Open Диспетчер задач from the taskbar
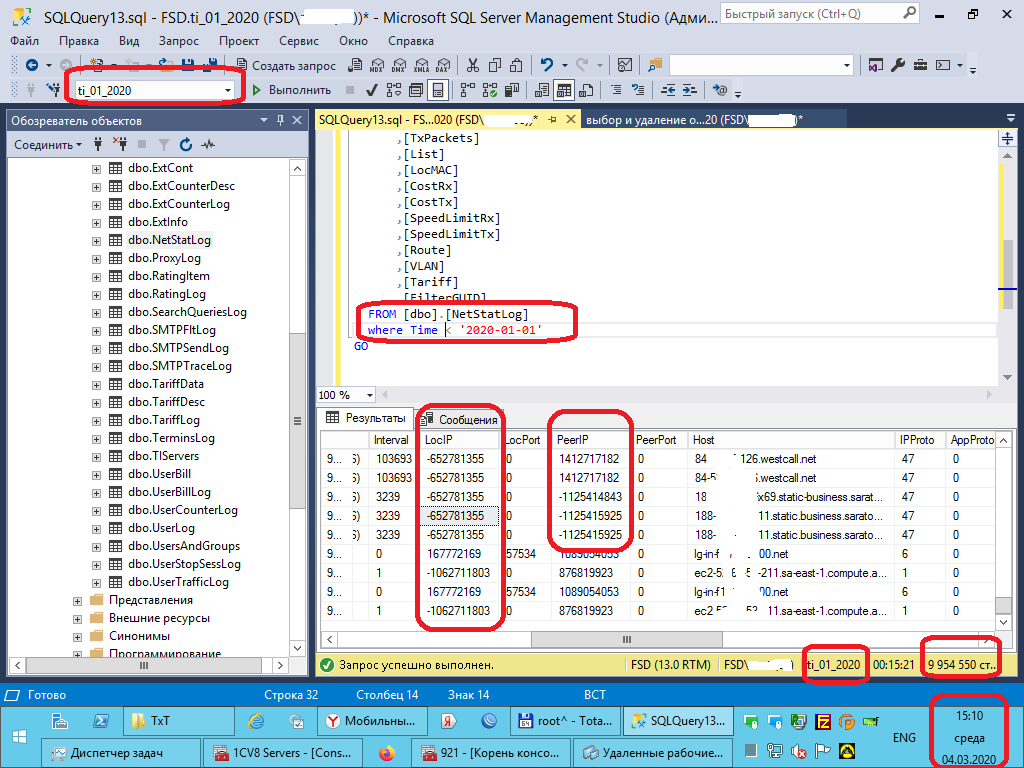This screenshot has width=1024, height=768. (120, 752)
